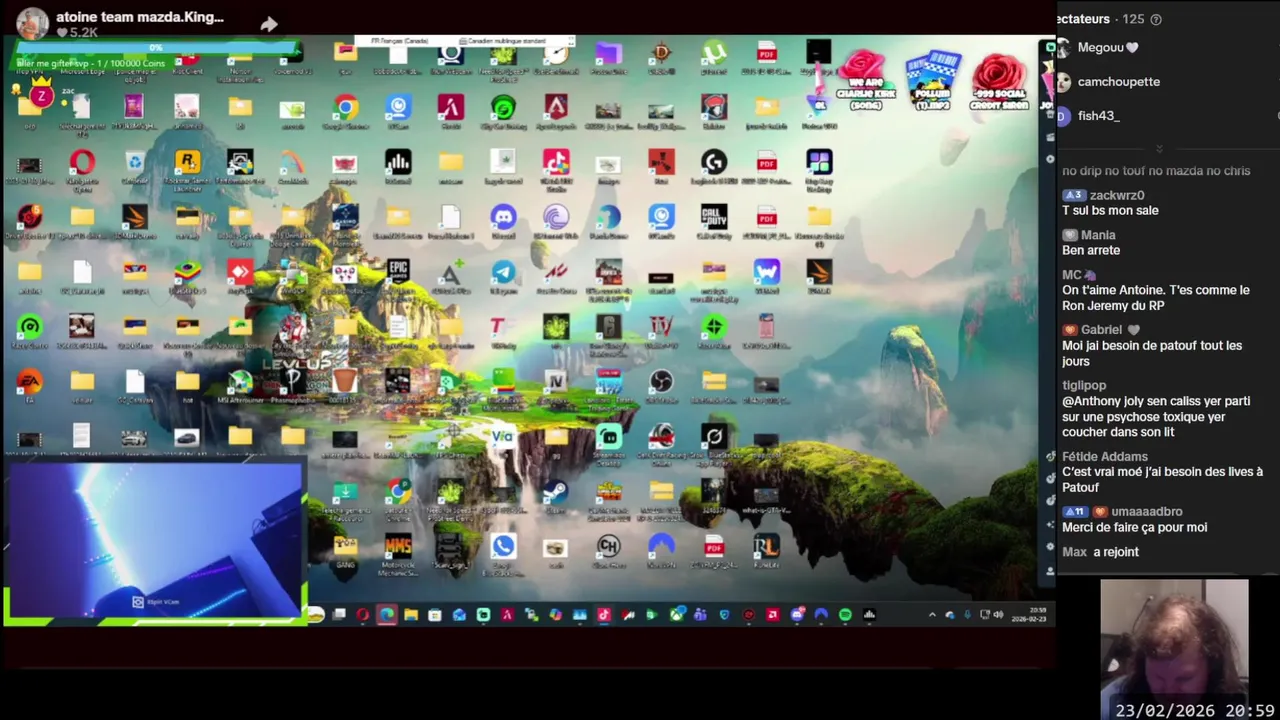
Task: Click the FR Français (Canada) language bar
Action: tap(400, 41)
